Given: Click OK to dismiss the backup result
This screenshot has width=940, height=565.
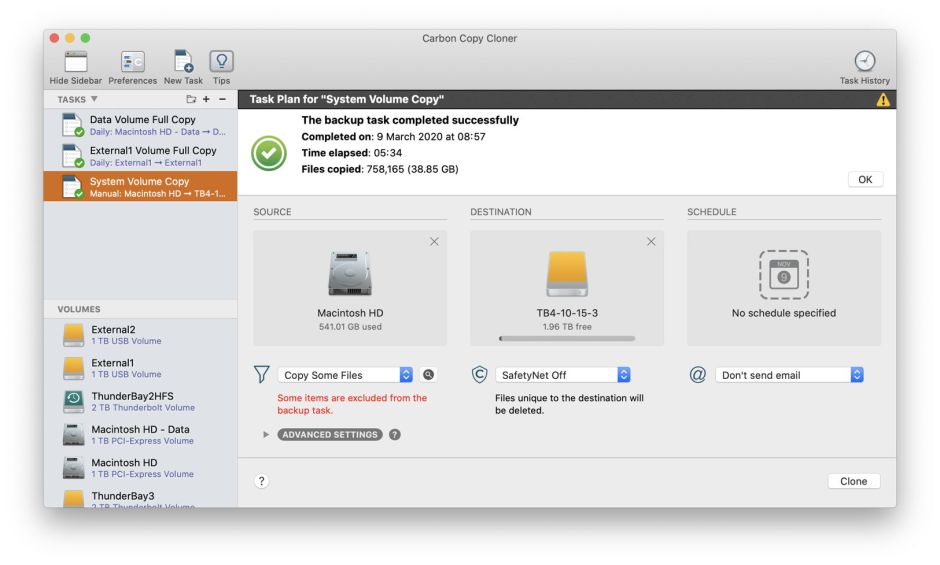Looking at the screenshot, I should point(865,180).
